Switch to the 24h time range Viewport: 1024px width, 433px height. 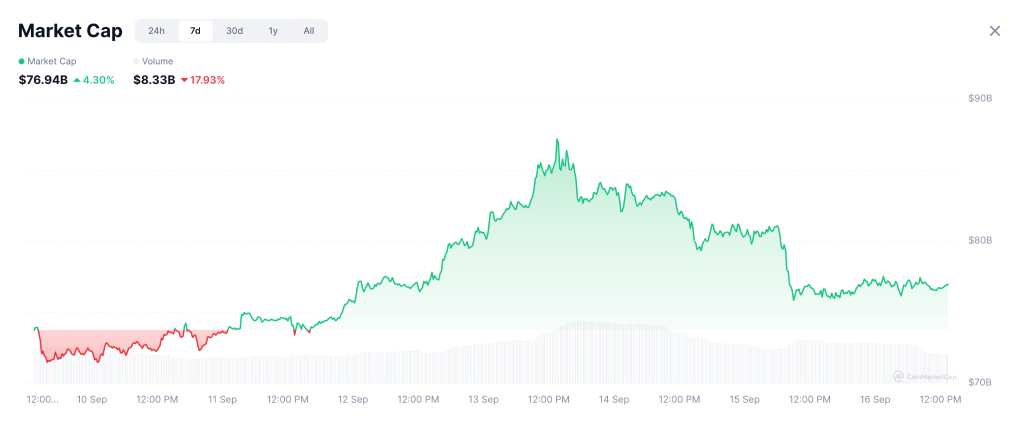coord(157,31)
